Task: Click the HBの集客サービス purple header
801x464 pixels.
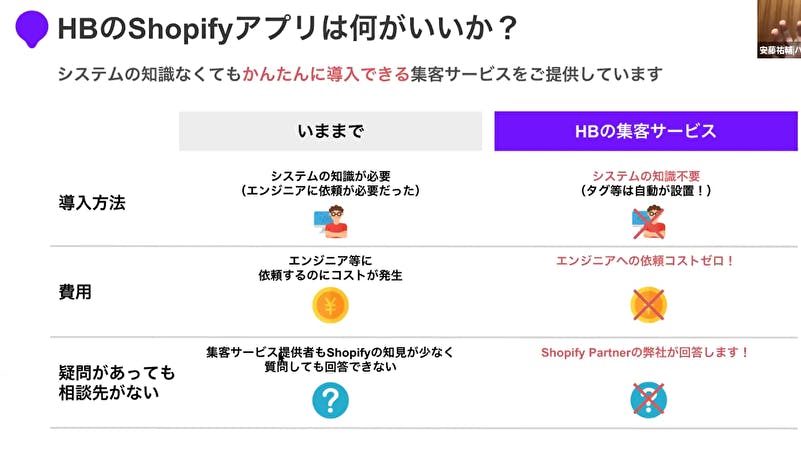Action: tap(646, 131)
